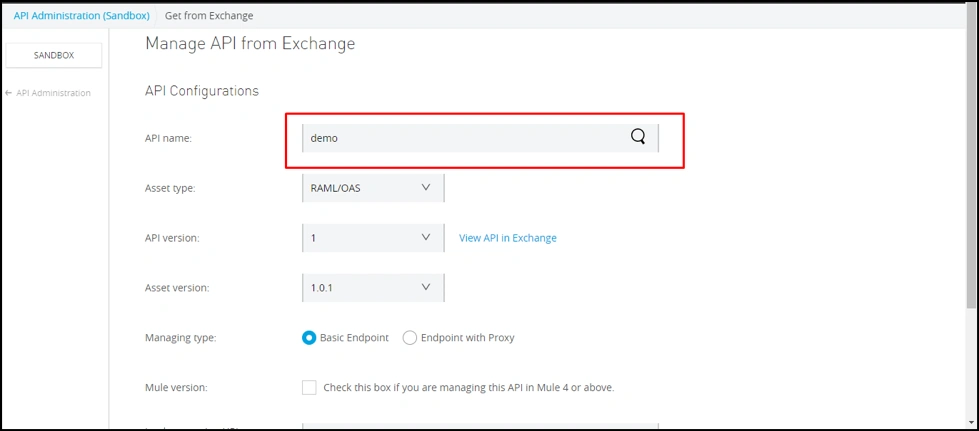Viewport: 979px width, 431px height.
Task: Choose the Endpoint with Proxy option
Action: tap(409, 338)
